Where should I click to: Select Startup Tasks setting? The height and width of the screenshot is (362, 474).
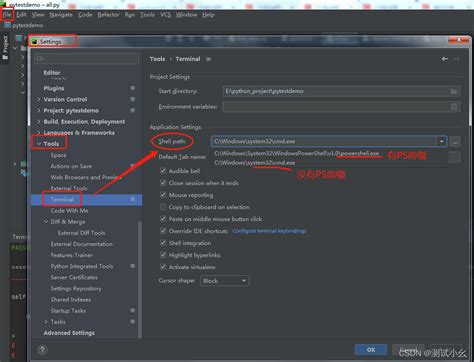coord(68,311)
